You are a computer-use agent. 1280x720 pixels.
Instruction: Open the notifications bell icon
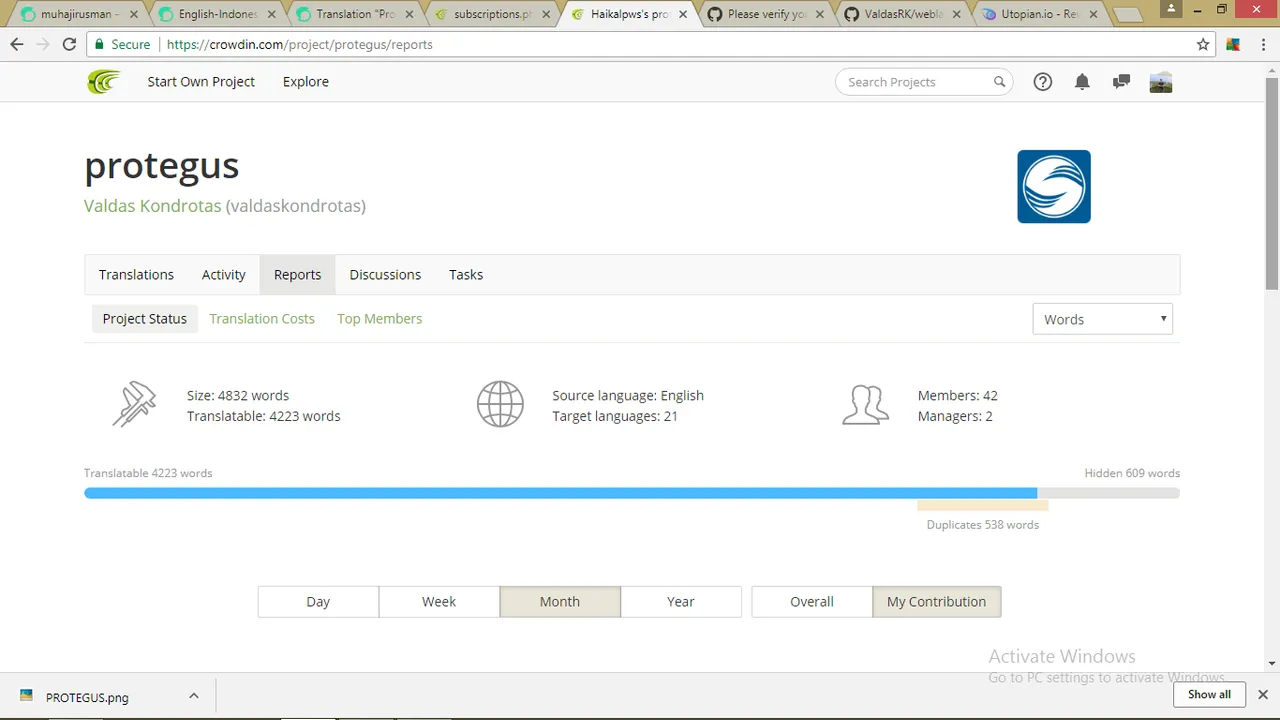(x=1082, y=82)
